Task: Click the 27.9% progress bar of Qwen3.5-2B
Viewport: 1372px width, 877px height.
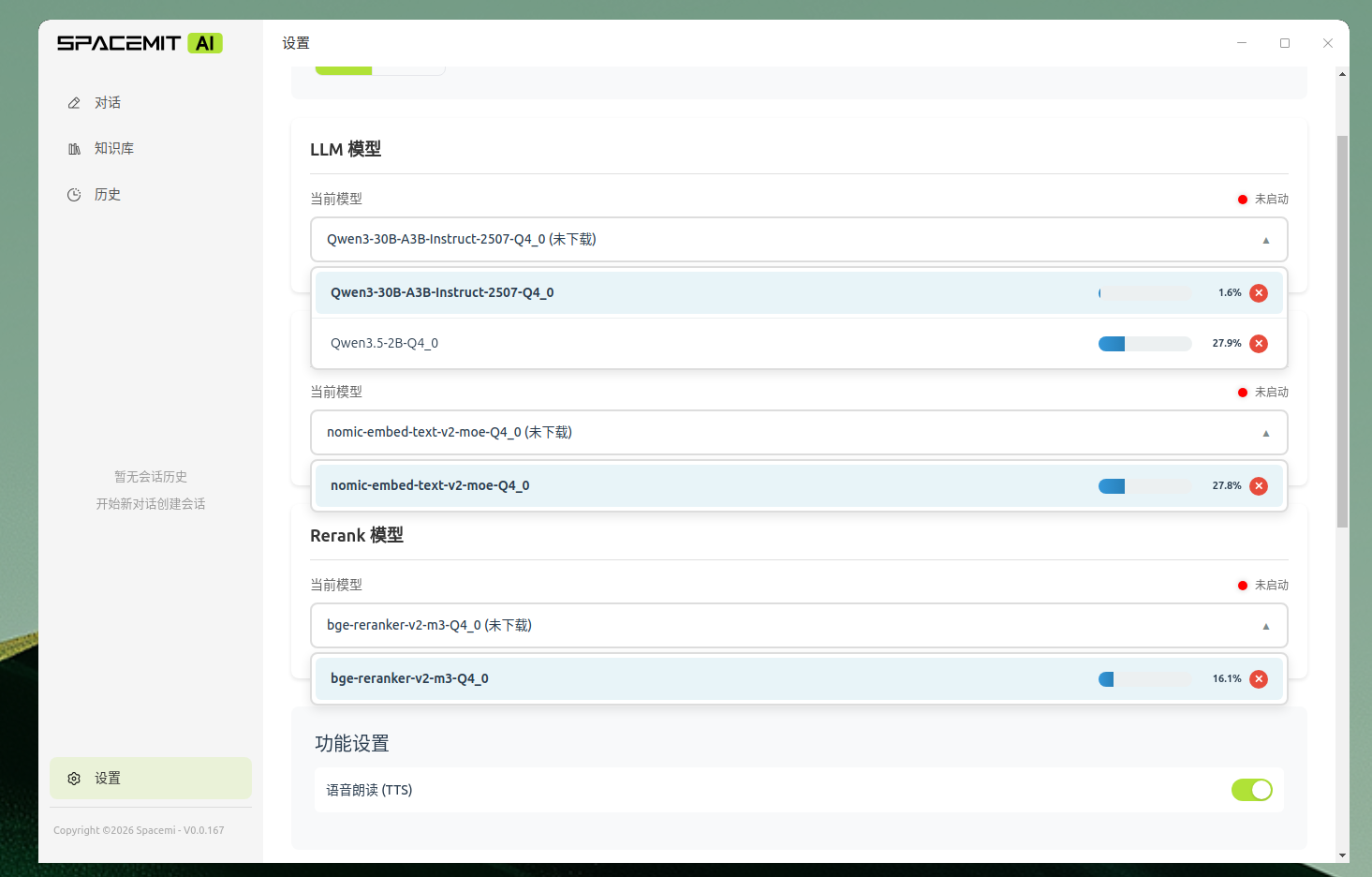Action: pyautogui.click(x=1144, y=344)
